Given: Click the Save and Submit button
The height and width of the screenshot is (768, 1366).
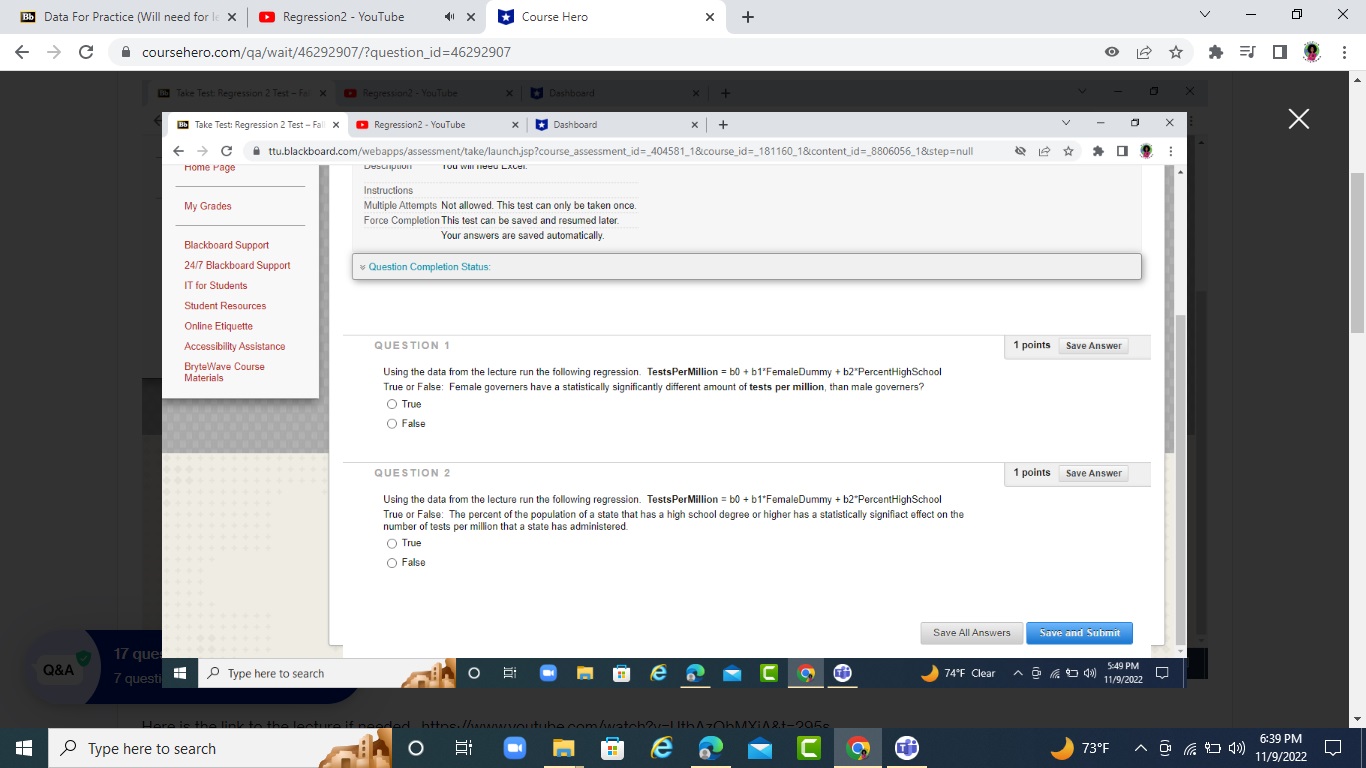Looking at the screenshot, I should click(x=1079, y=633).
